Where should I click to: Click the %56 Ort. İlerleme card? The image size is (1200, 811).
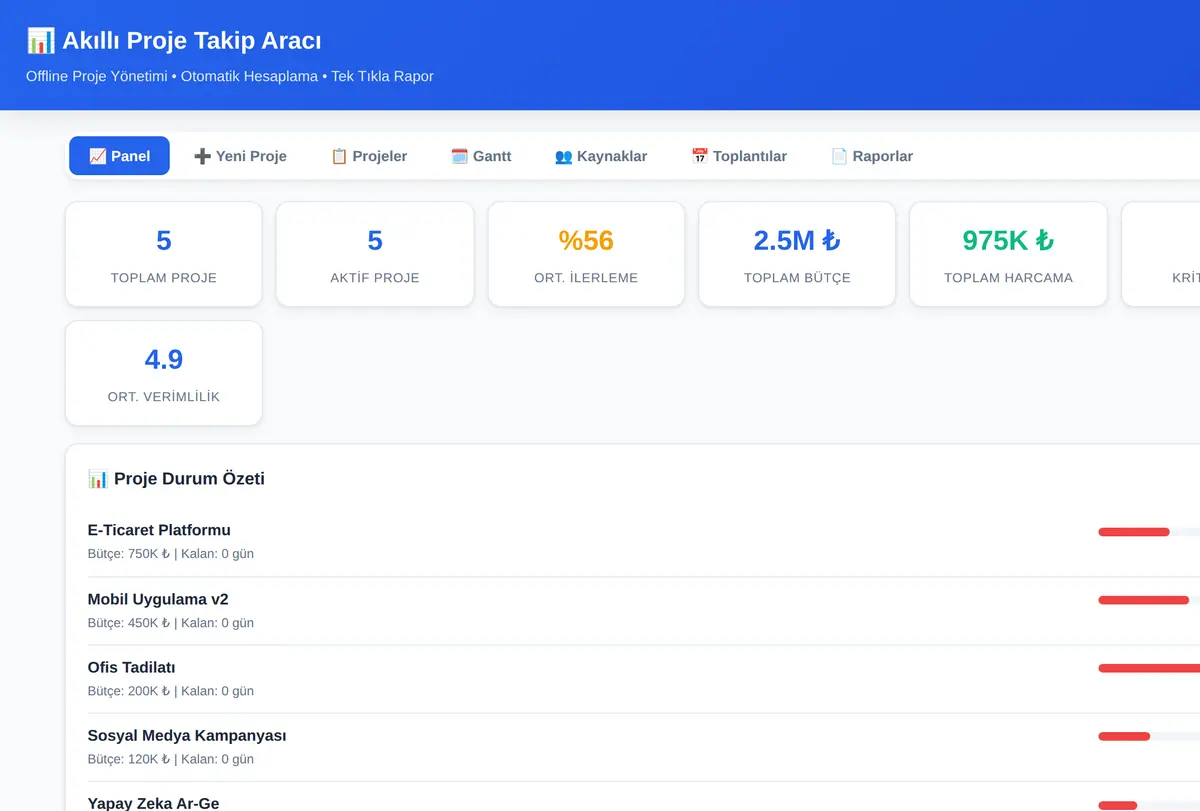point(586,254)
